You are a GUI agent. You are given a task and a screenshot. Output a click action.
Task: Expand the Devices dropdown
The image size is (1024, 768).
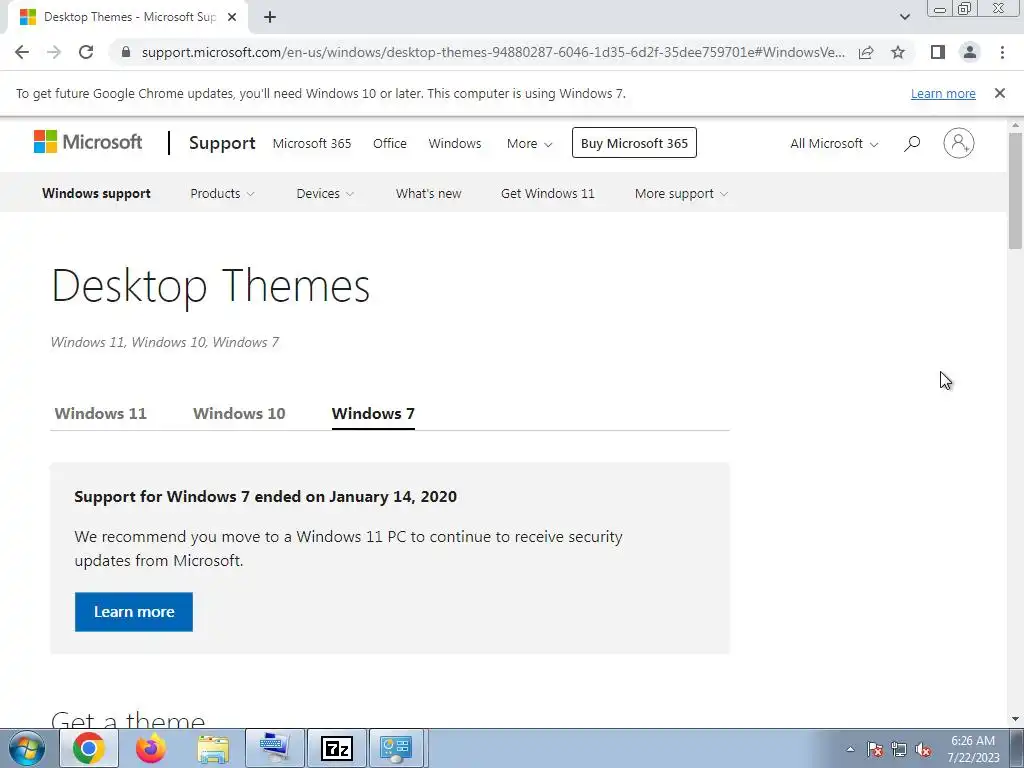point(325,193)
